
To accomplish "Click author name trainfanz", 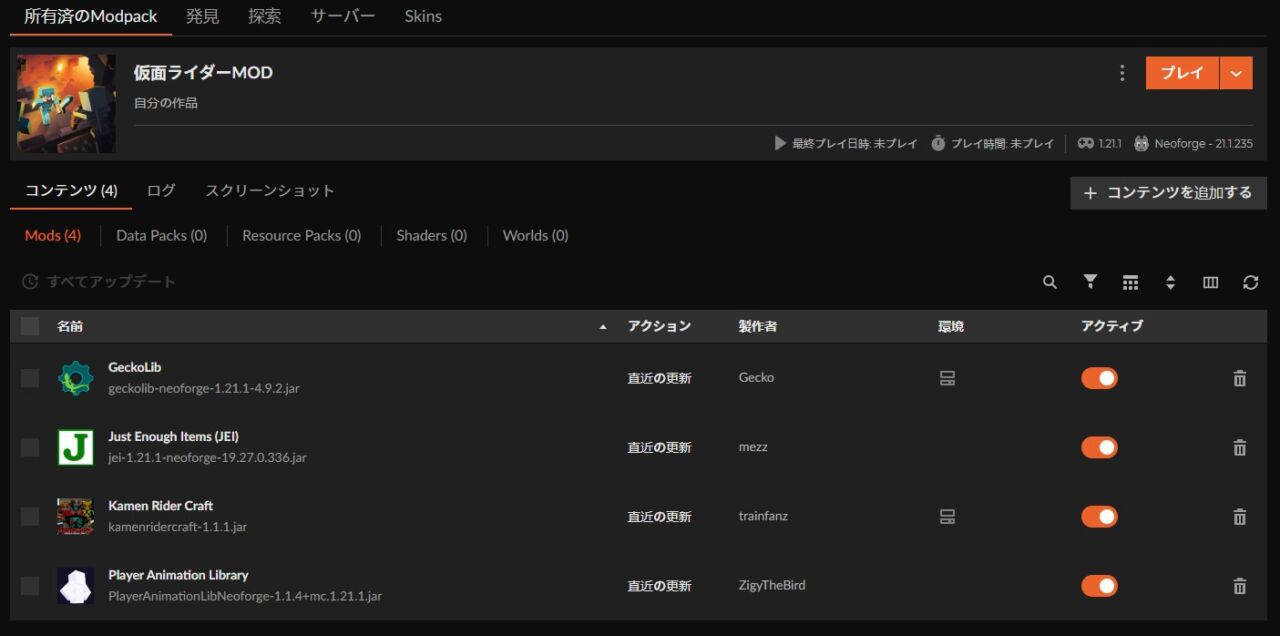I will coord(763,516).
